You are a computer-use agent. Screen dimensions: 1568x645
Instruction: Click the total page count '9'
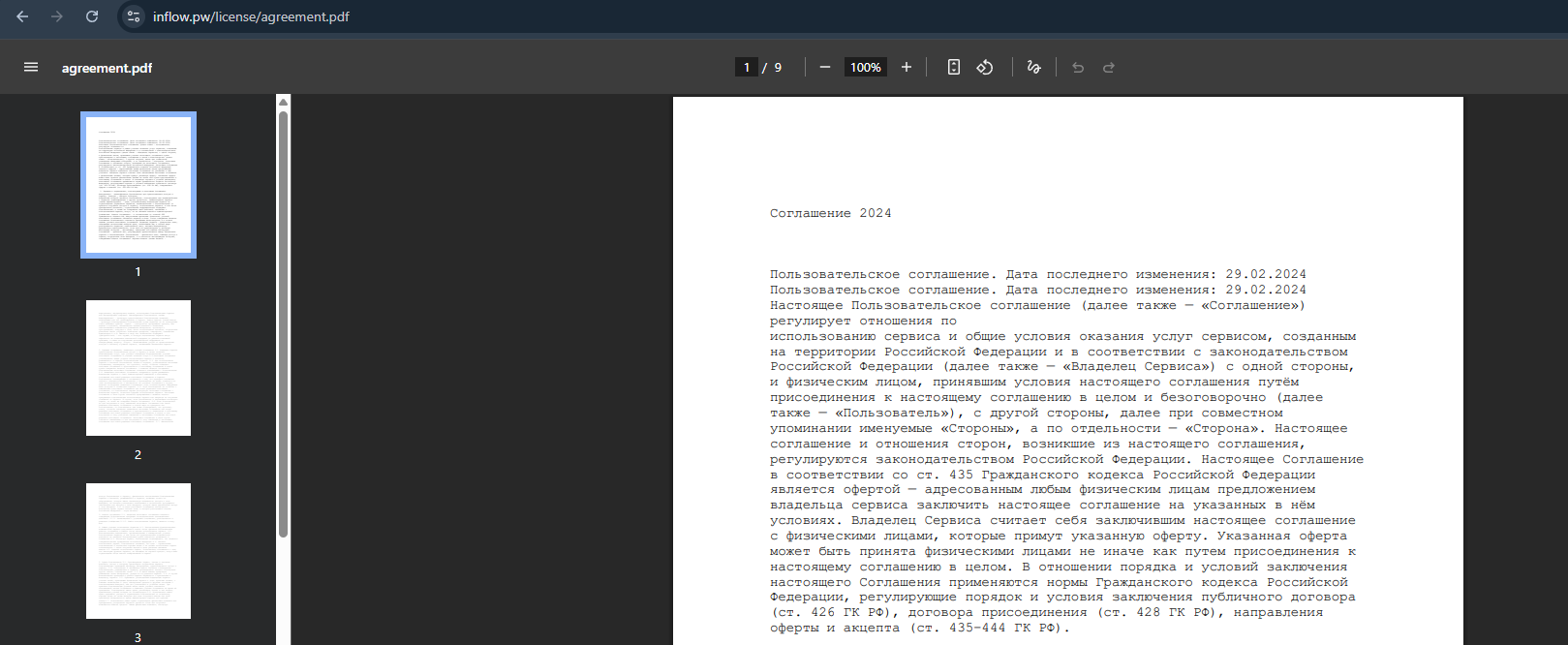point(778,67)
